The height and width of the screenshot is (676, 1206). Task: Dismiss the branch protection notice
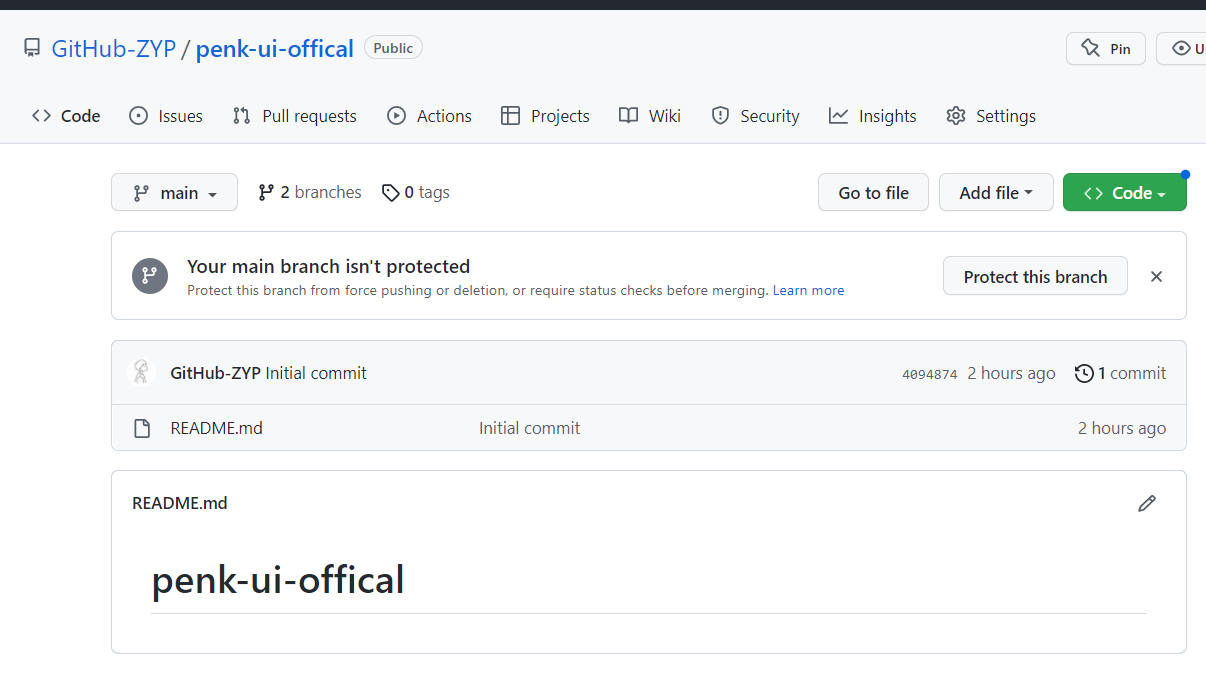click(1156, 276)
